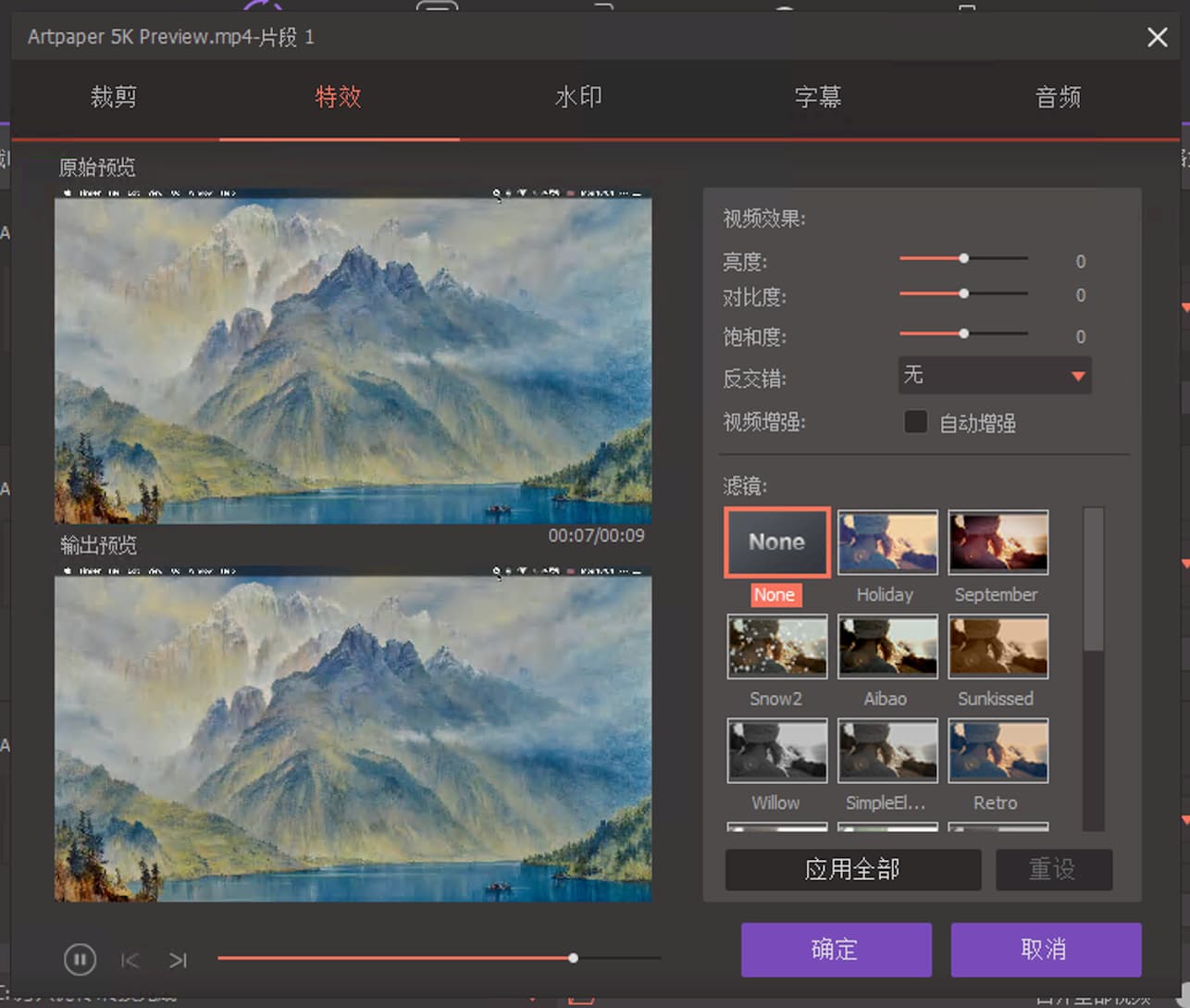Select the 特效 tab
This screenshot has width=1190, height=1008.
click(x=339, y=97)
